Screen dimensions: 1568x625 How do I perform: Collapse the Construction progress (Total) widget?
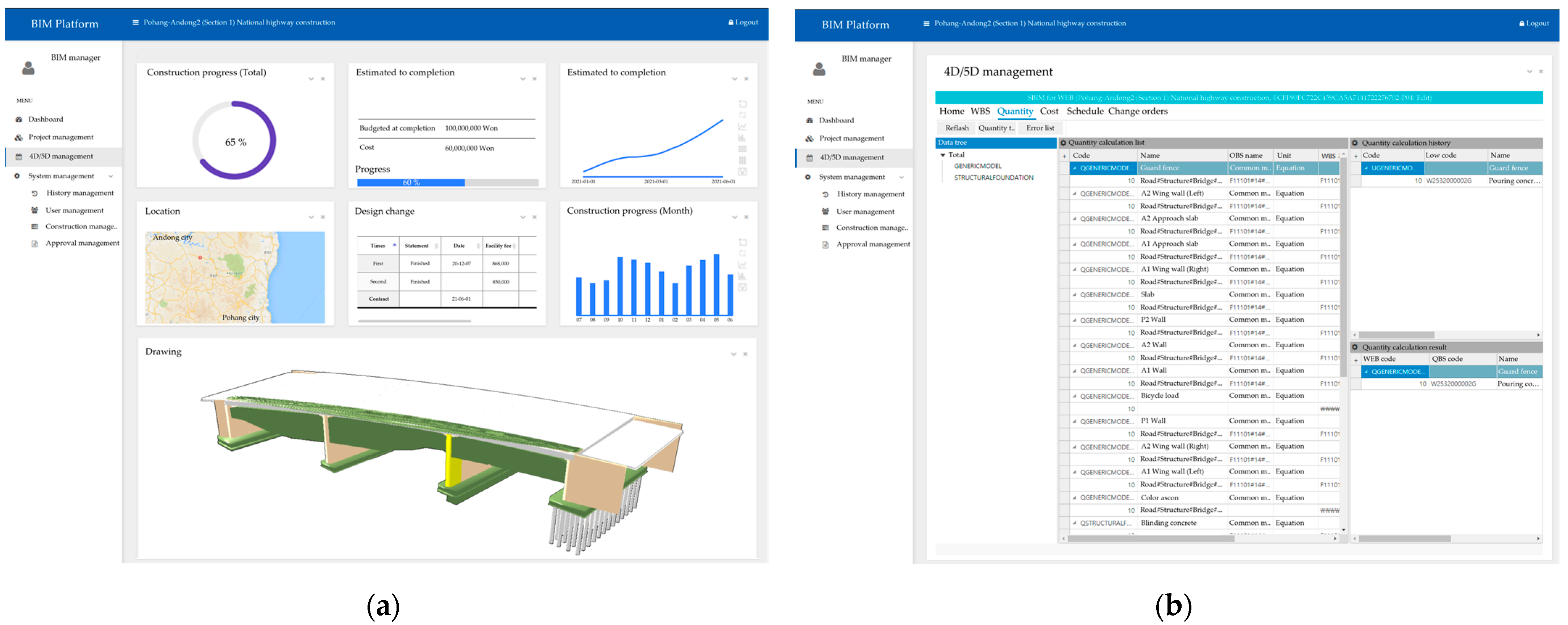click(x=311, y=79)
